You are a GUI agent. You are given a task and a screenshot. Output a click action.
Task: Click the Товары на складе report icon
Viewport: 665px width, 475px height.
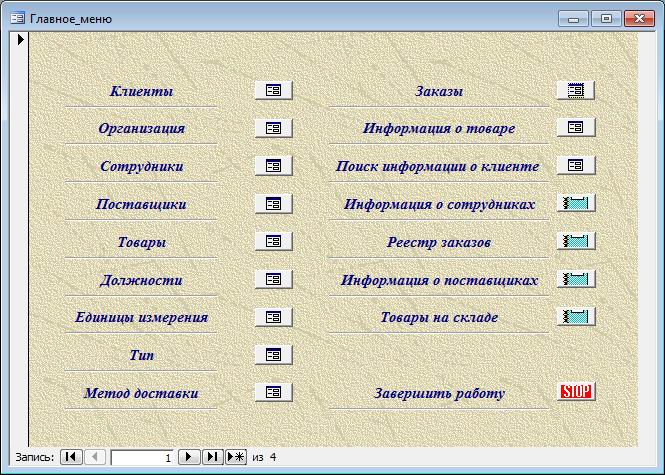tap(575, 317)
